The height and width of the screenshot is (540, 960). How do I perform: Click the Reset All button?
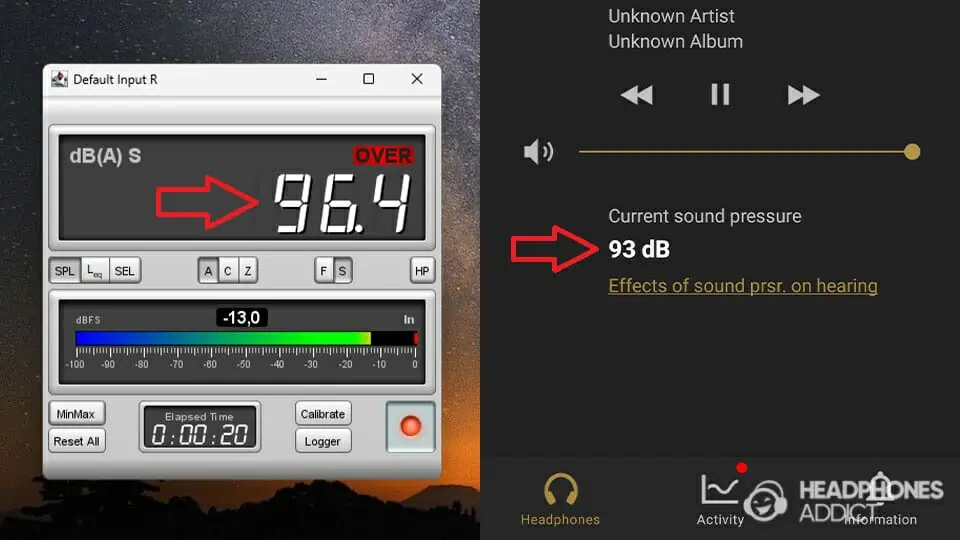(x=77, y=441)
